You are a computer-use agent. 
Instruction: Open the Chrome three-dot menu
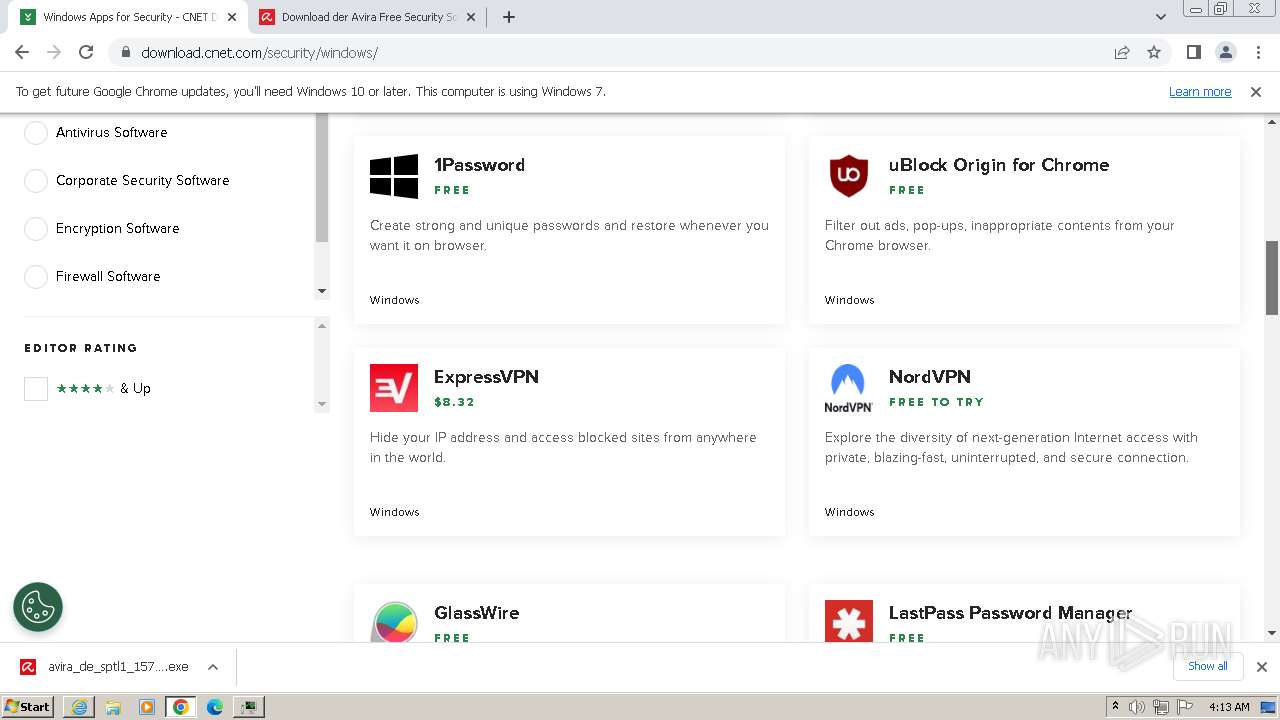pyautogui.click(x=1257, y=53)
